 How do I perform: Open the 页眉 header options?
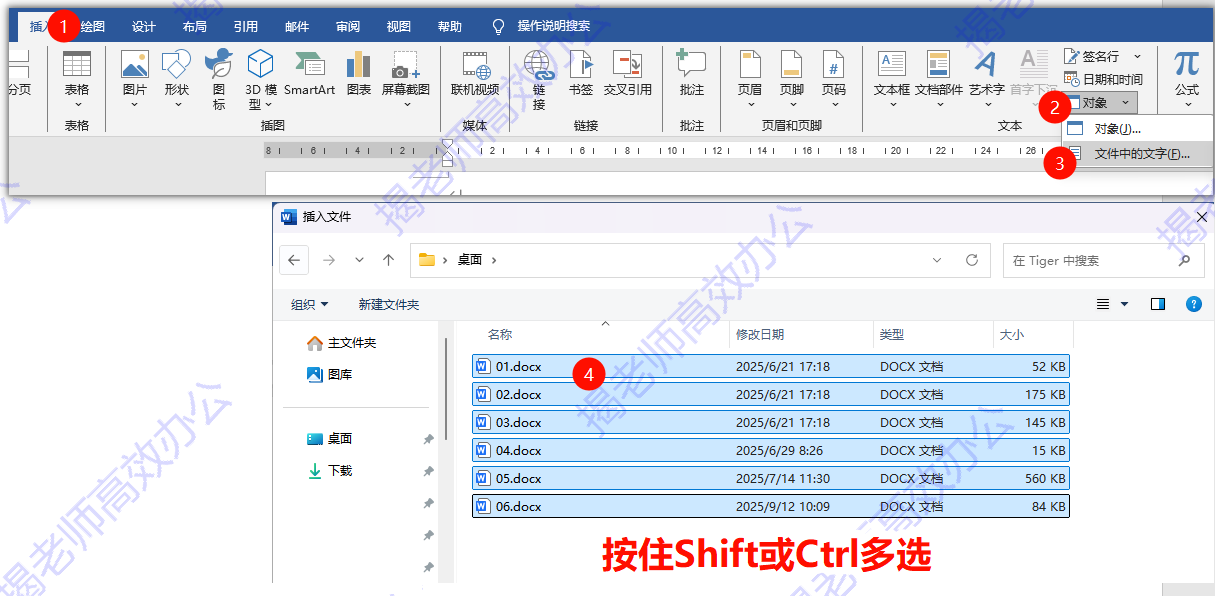(x=750, y=79)
